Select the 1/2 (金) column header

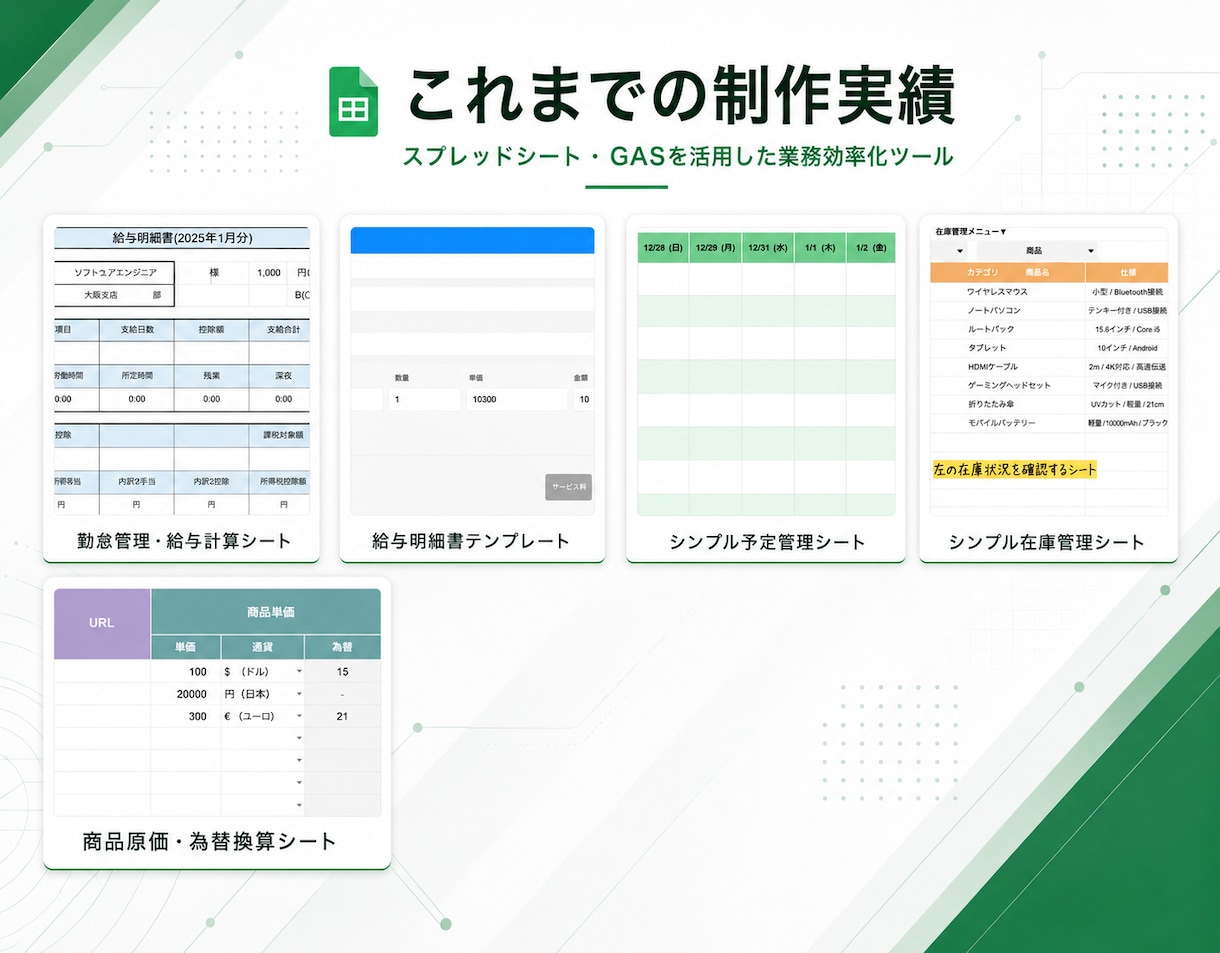pos(870,248)
